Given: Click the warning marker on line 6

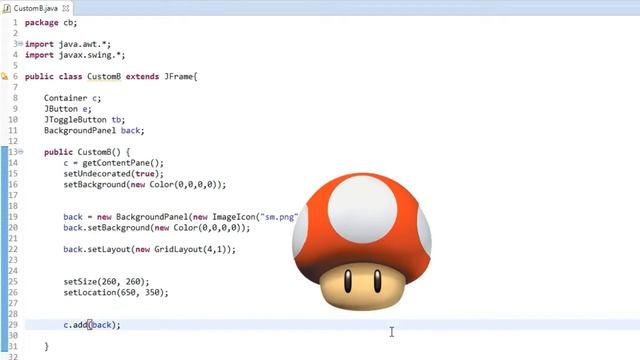Looking at the screenshot, I should [4, 76].
